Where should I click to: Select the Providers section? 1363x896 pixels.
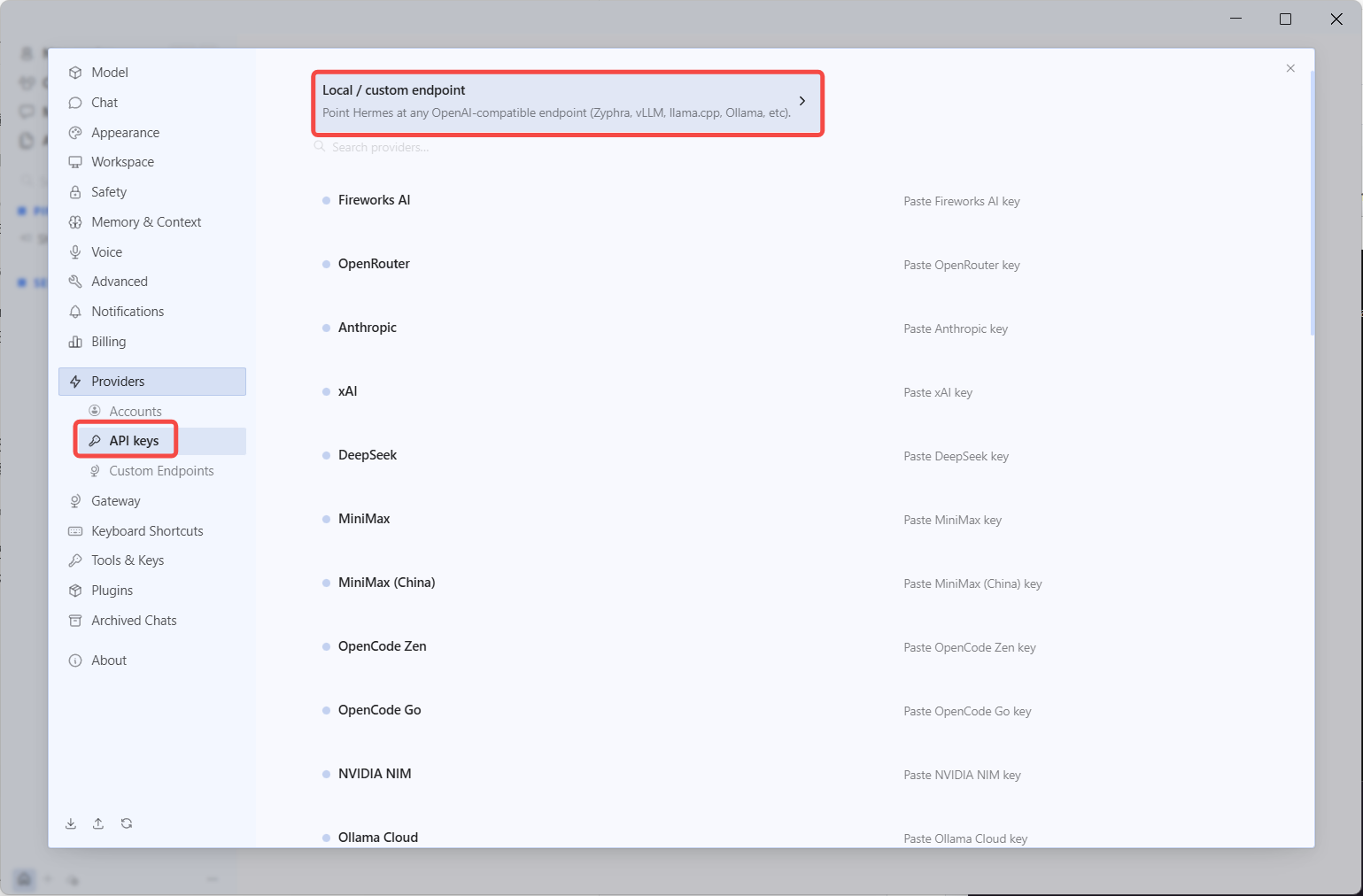click(x=152, y=382)
